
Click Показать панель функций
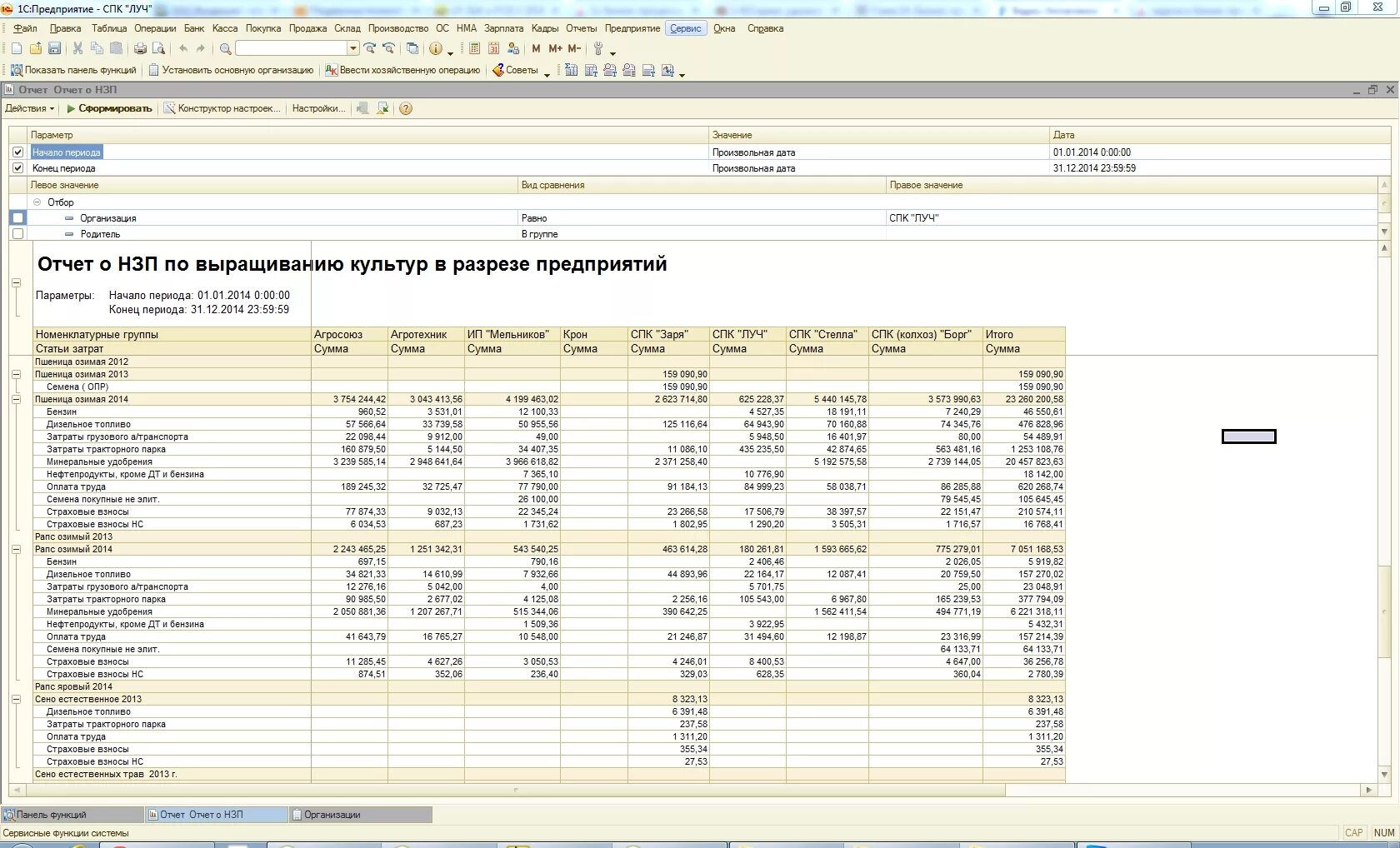(x=73, y=71)
